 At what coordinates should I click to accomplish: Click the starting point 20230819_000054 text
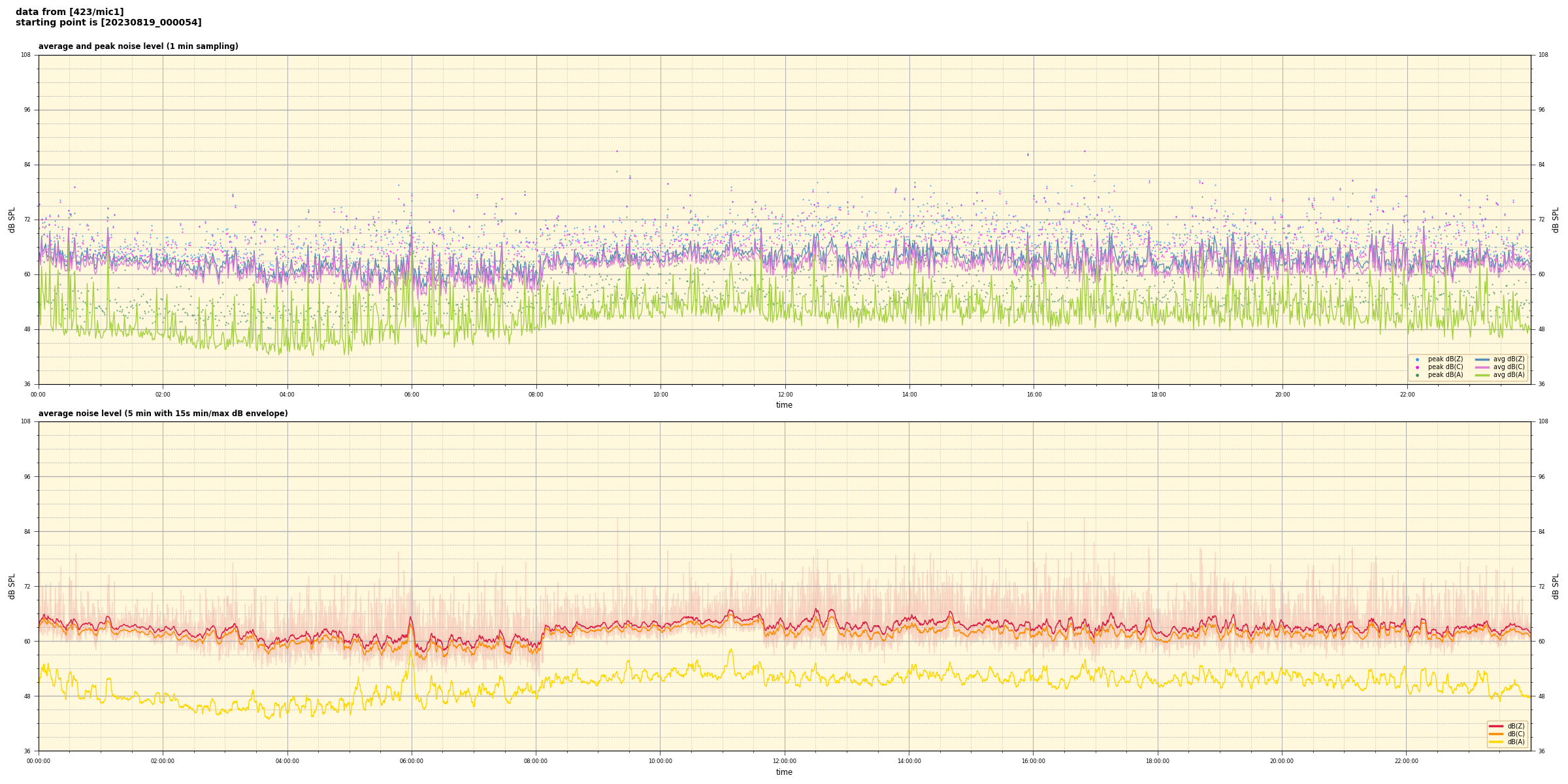click(x=108, y=23)
